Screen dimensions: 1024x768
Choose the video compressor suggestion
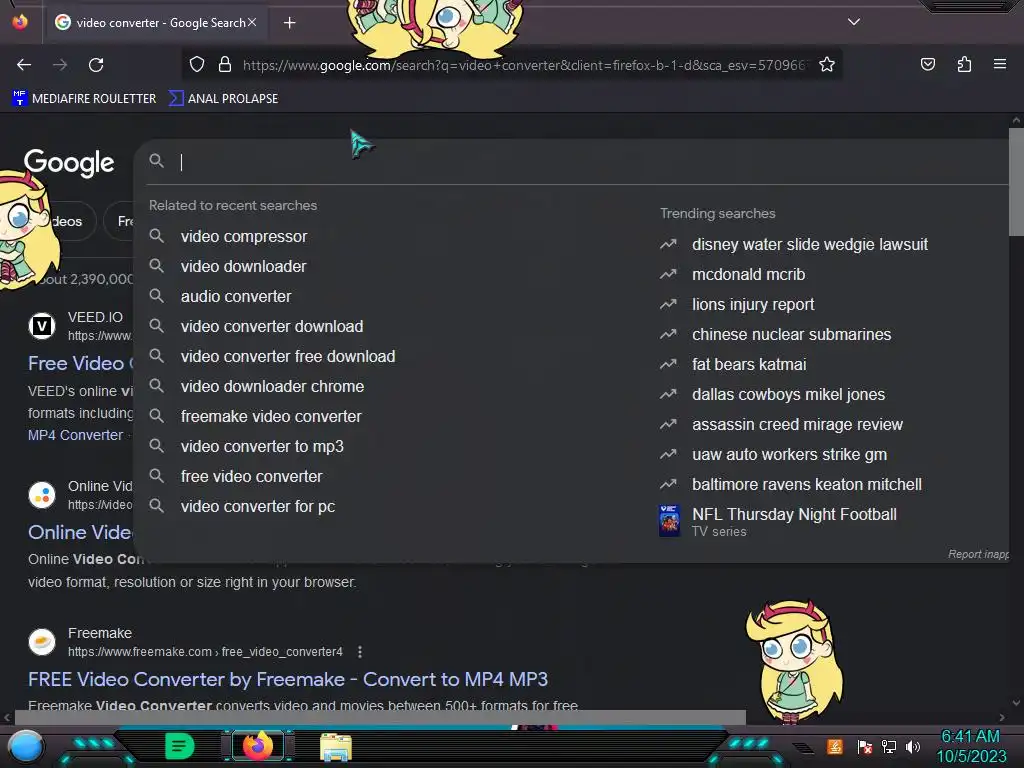pos(244,236)
